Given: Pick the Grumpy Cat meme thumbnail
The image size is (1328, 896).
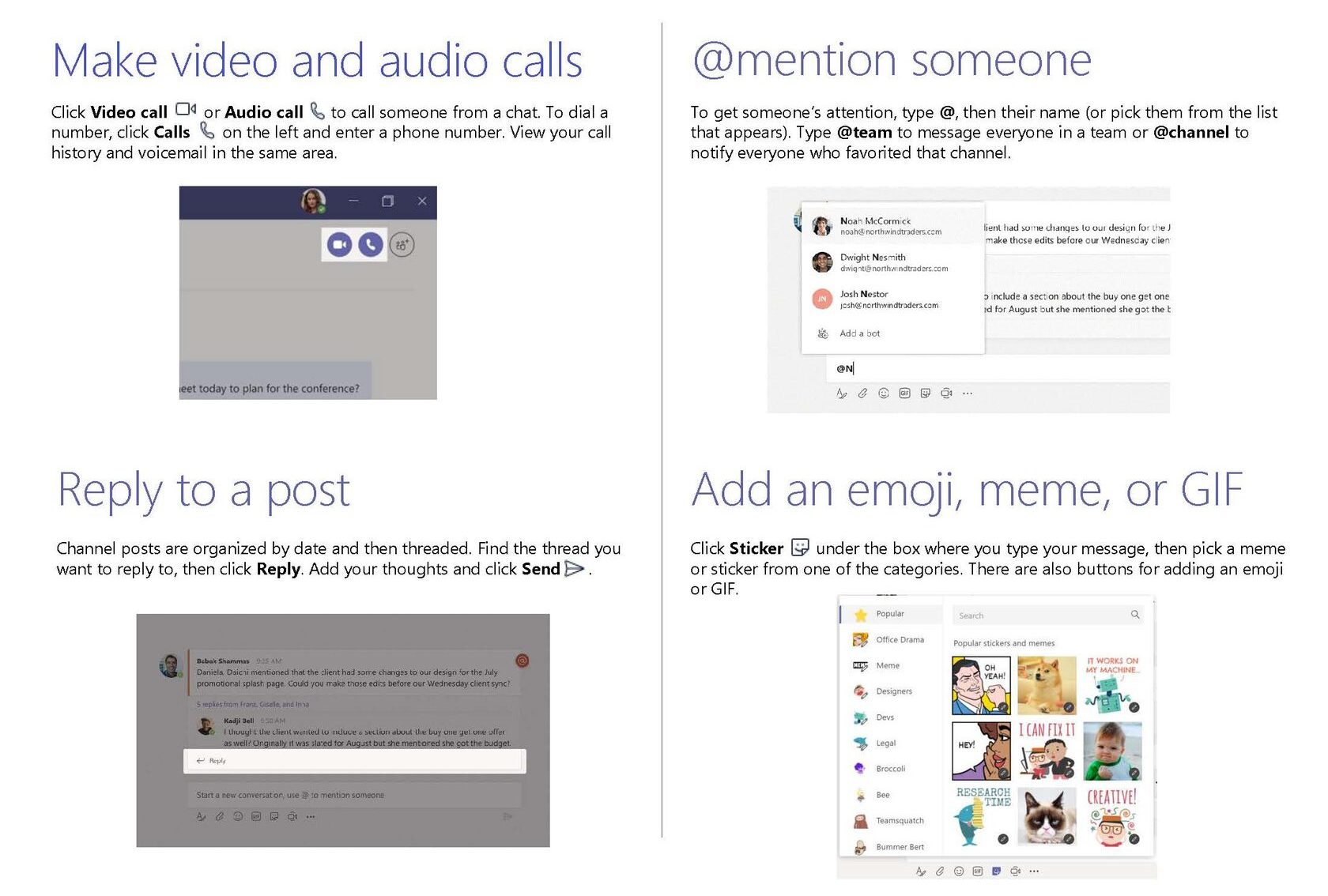Looking at the screenshot, I should coord(1047,817).
